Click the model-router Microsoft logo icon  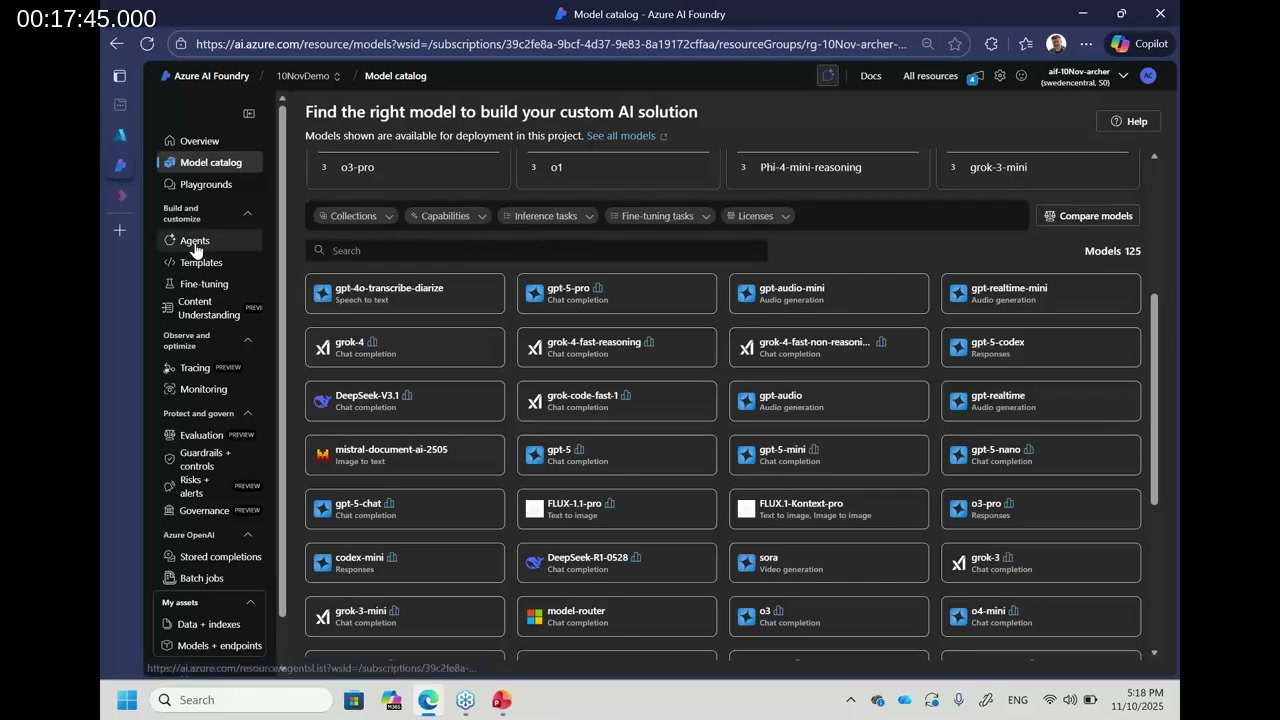coord(534,617)
